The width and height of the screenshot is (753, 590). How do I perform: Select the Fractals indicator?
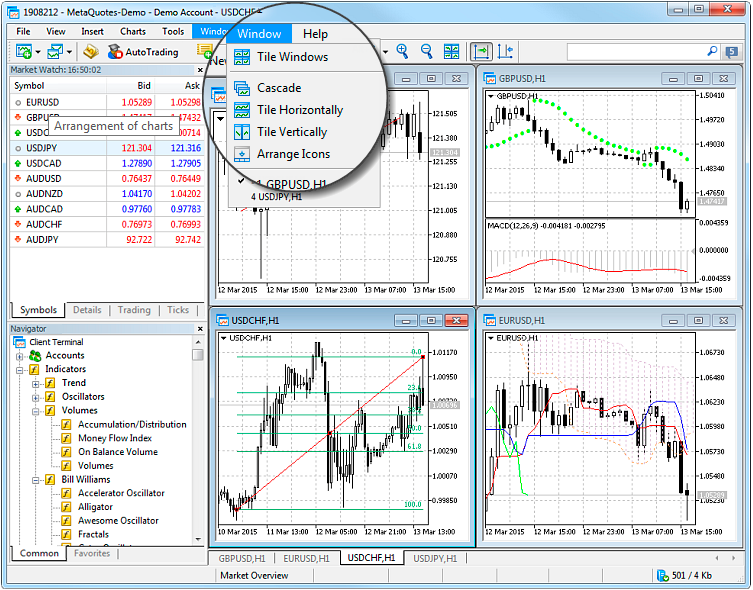click(93, 535)
